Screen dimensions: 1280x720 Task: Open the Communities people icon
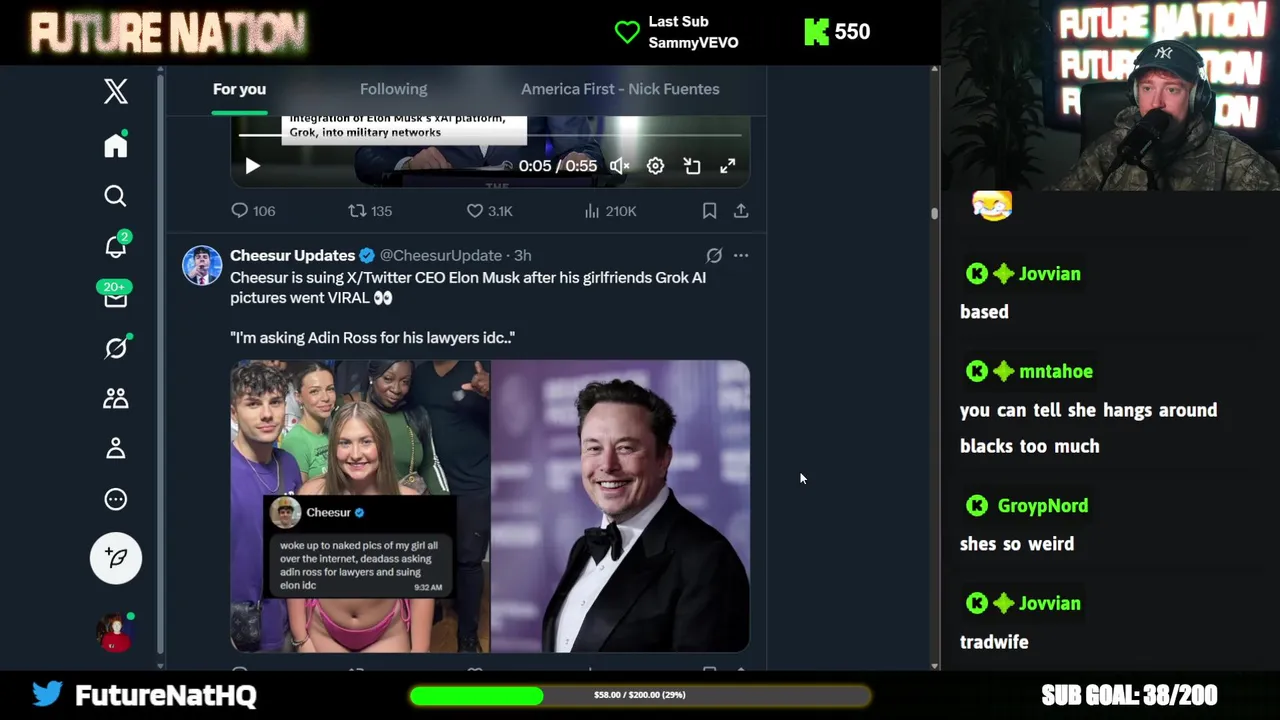(116, 398)
